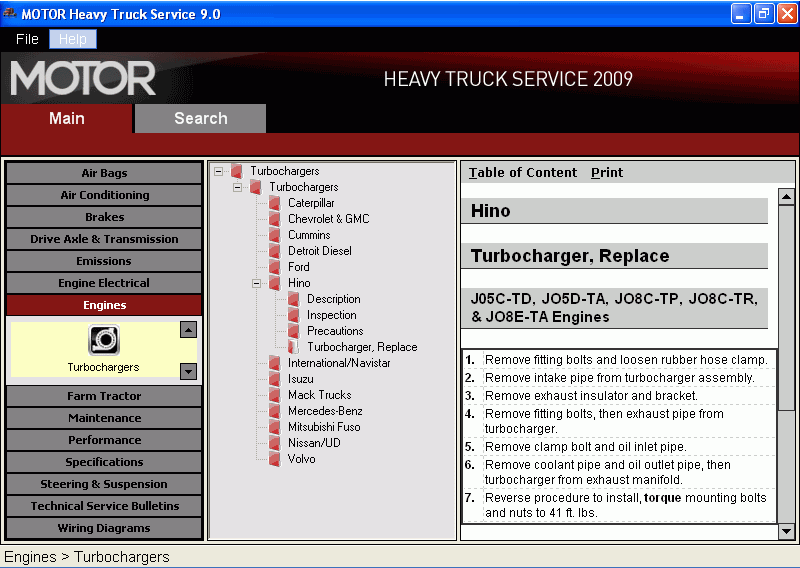
Task: Collapse the root Turbochargers tree node
Action: point(218,171)
